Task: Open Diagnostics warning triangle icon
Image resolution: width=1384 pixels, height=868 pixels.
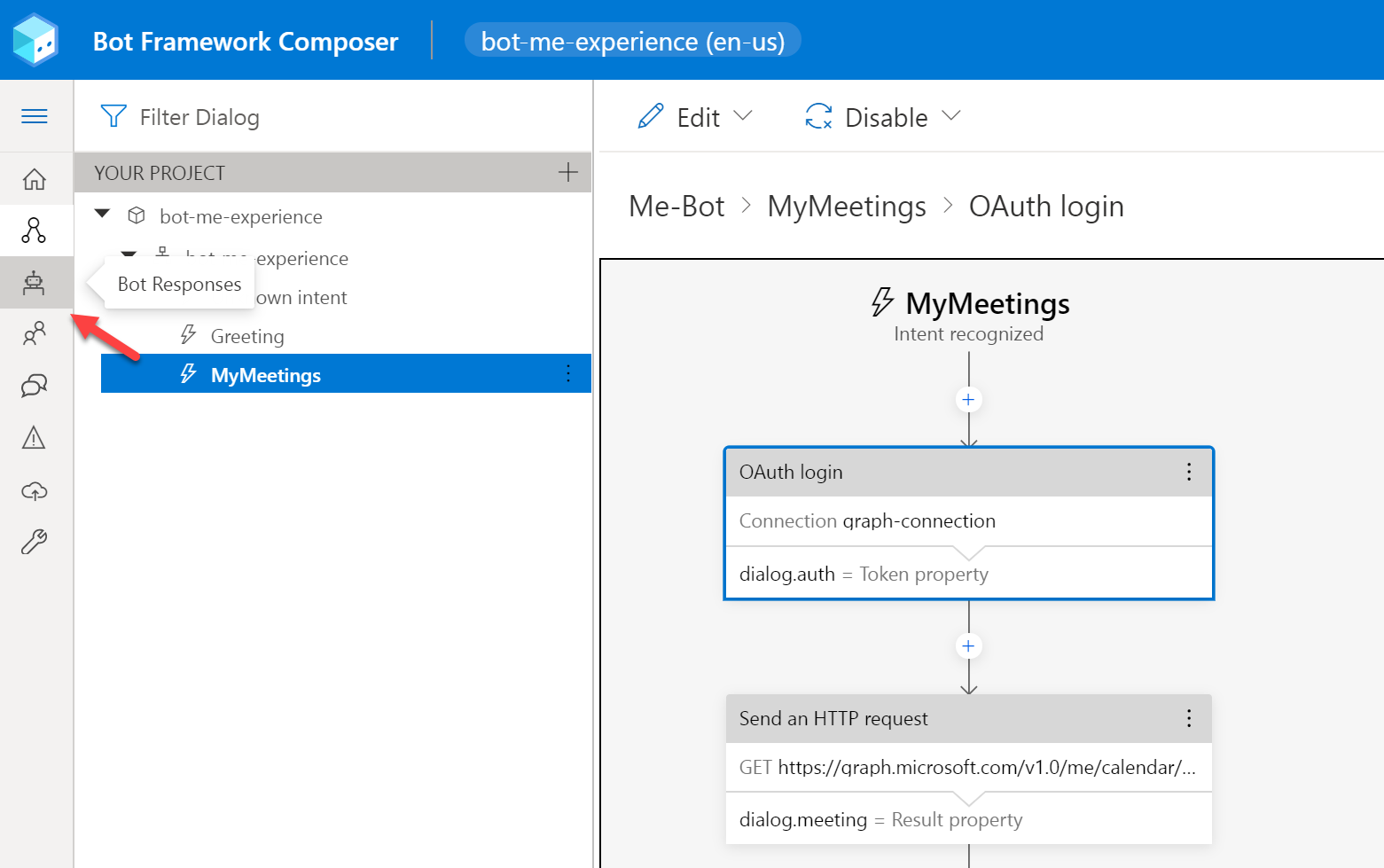Action: pyautogui.click(x=34, y=437)
